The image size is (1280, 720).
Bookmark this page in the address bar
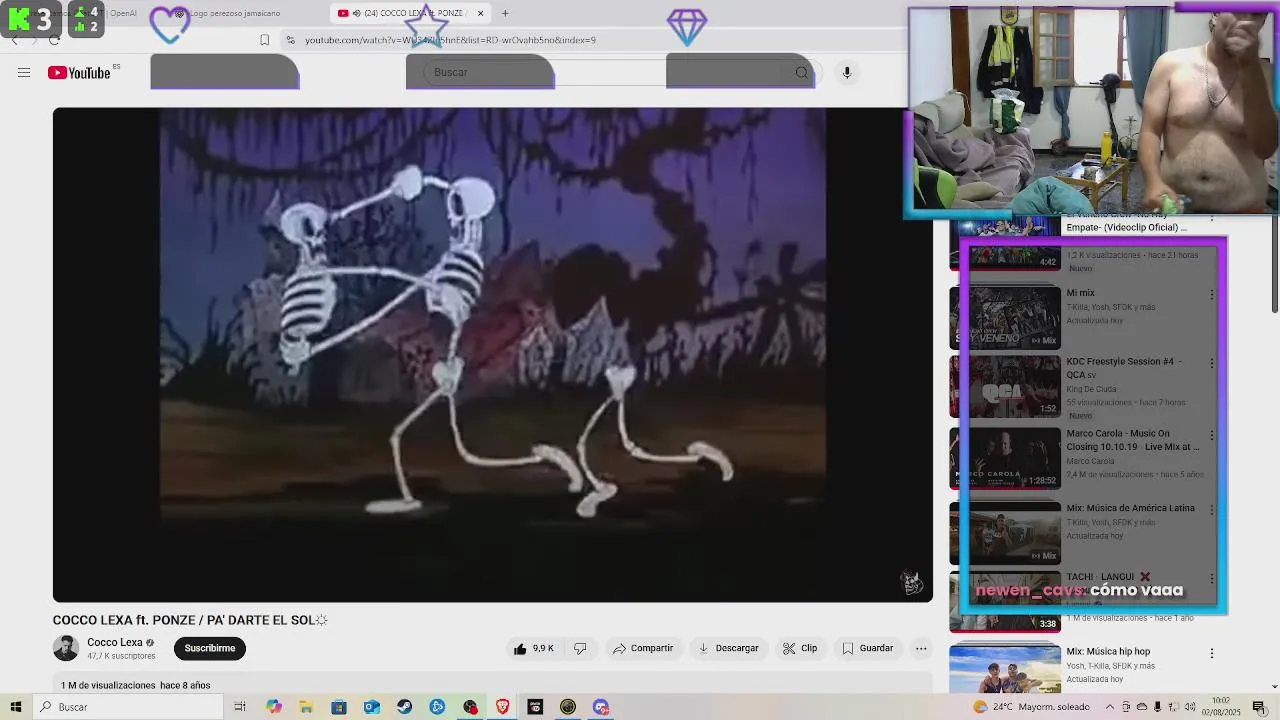pyautogui.click(x=264, y=40)
